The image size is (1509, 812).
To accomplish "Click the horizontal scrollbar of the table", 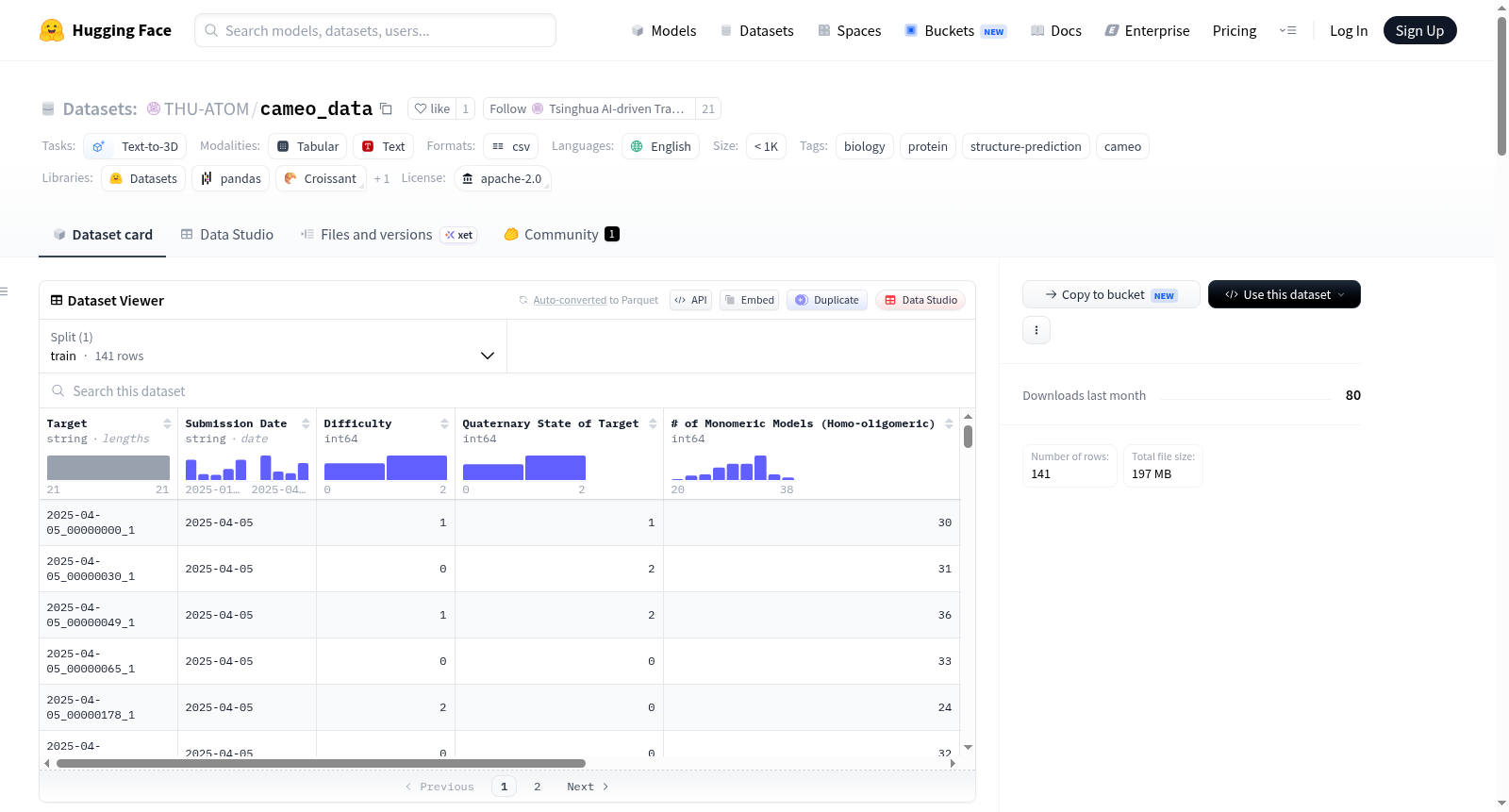I will tap(321, 763).
